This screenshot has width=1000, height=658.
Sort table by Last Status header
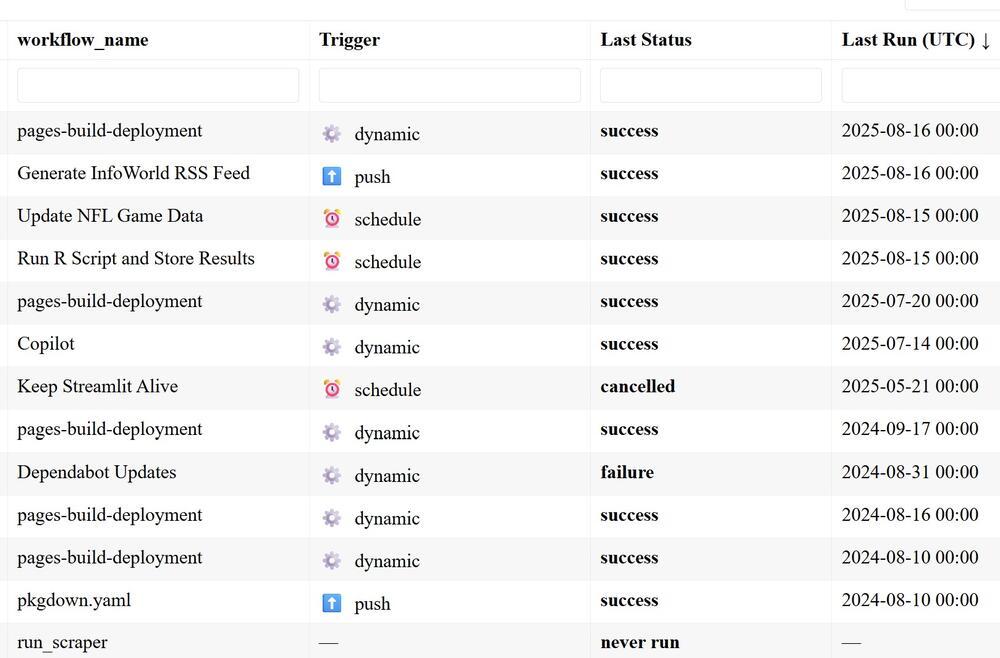point(646,40)
